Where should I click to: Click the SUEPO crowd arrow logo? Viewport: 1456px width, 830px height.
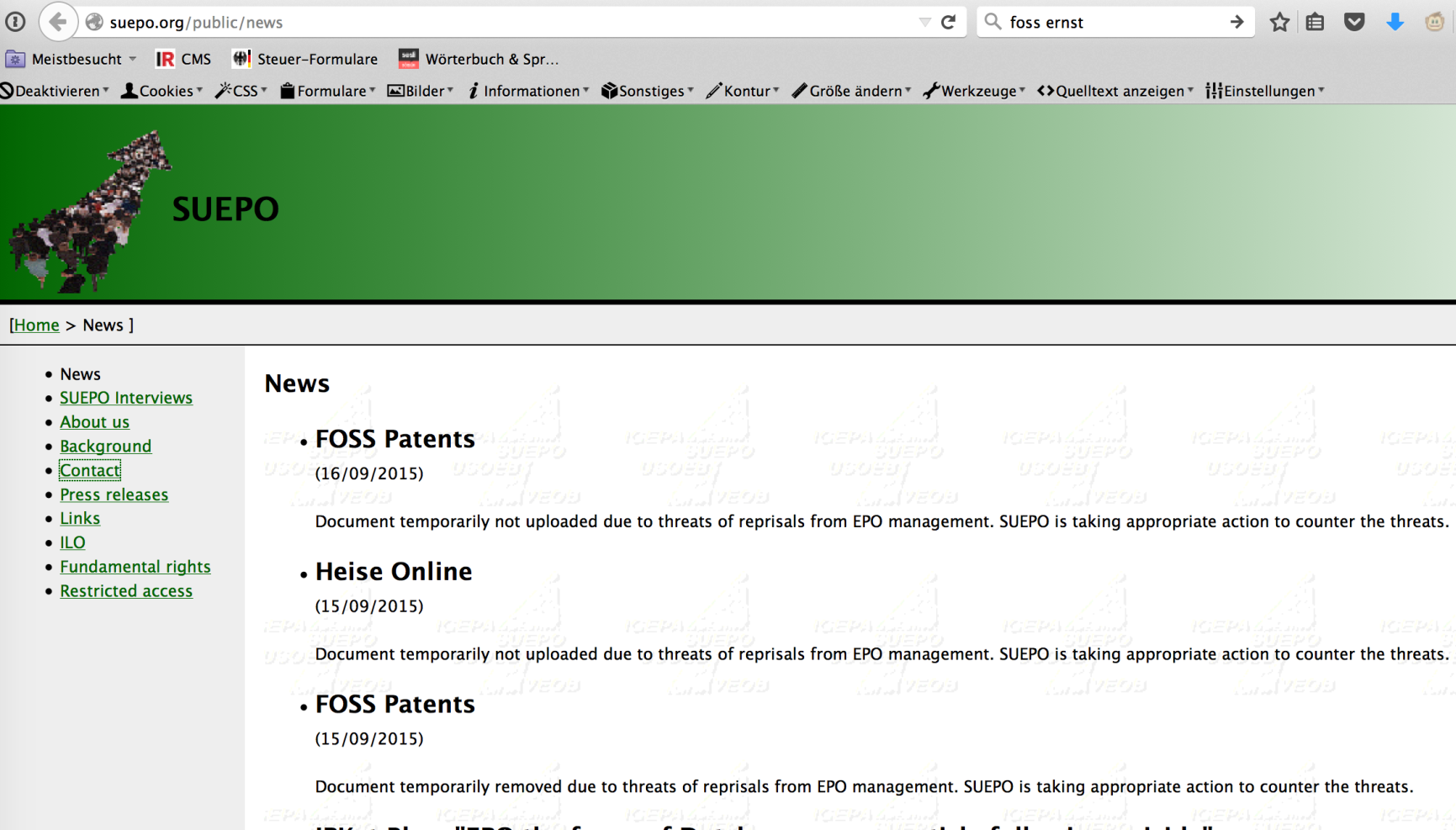point(89,211)
